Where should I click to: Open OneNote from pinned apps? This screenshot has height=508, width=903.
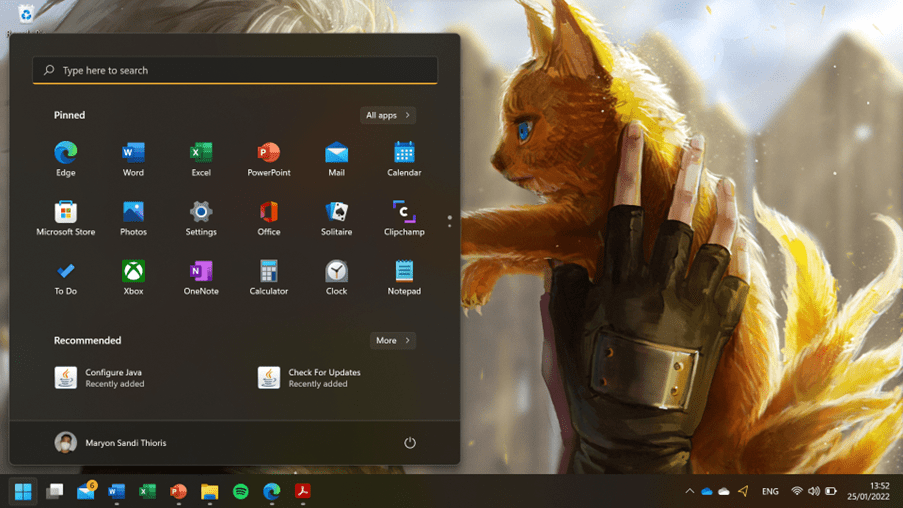(201, 277)
